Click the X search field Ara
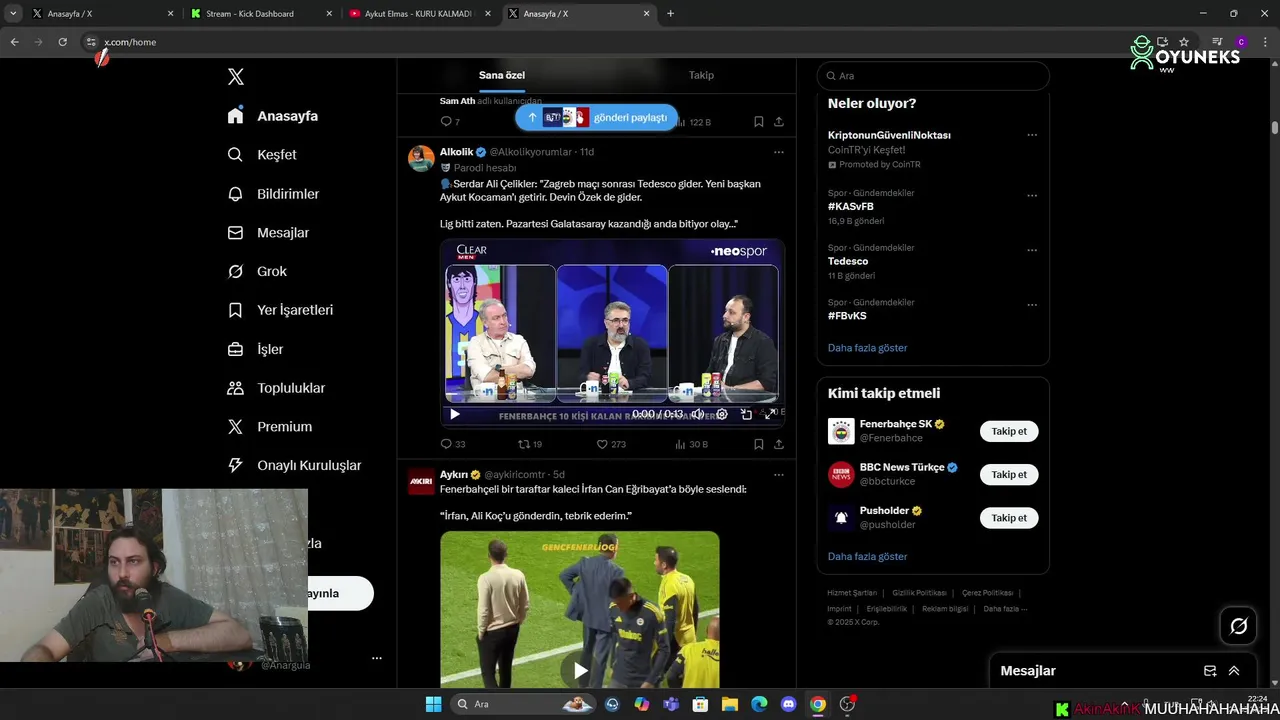Viewport: 1280px width, 720px height. click(933, 76)
